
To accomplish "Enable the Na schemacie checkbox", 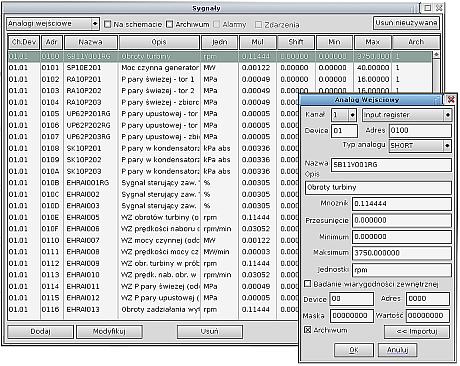I will pos(108,24).
